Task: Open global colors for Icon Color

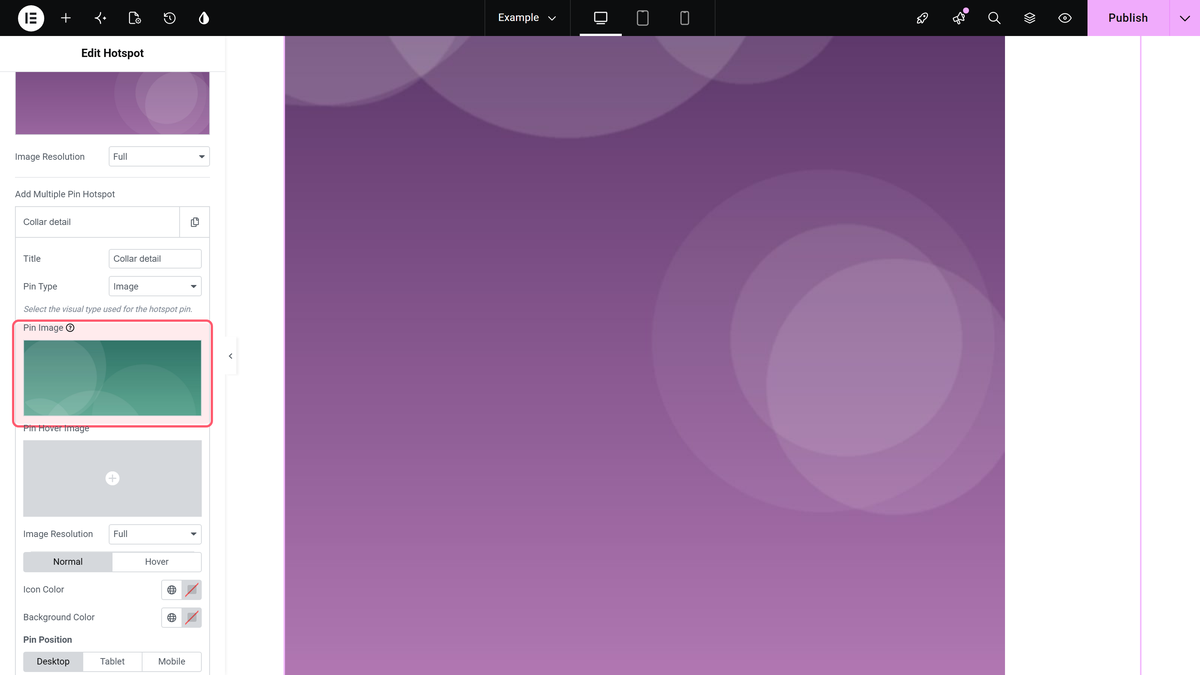Action: click(172, 590)
